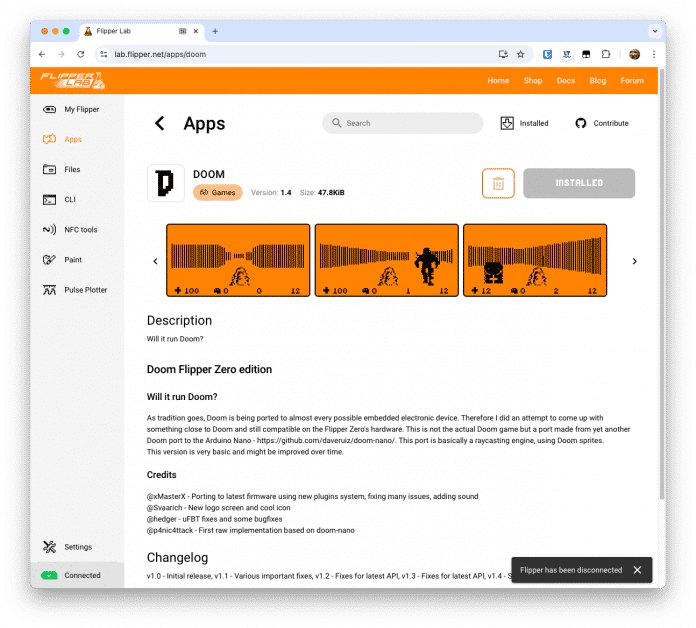Open the Forum link in header

pyautogui.click(x=631, y=80)
